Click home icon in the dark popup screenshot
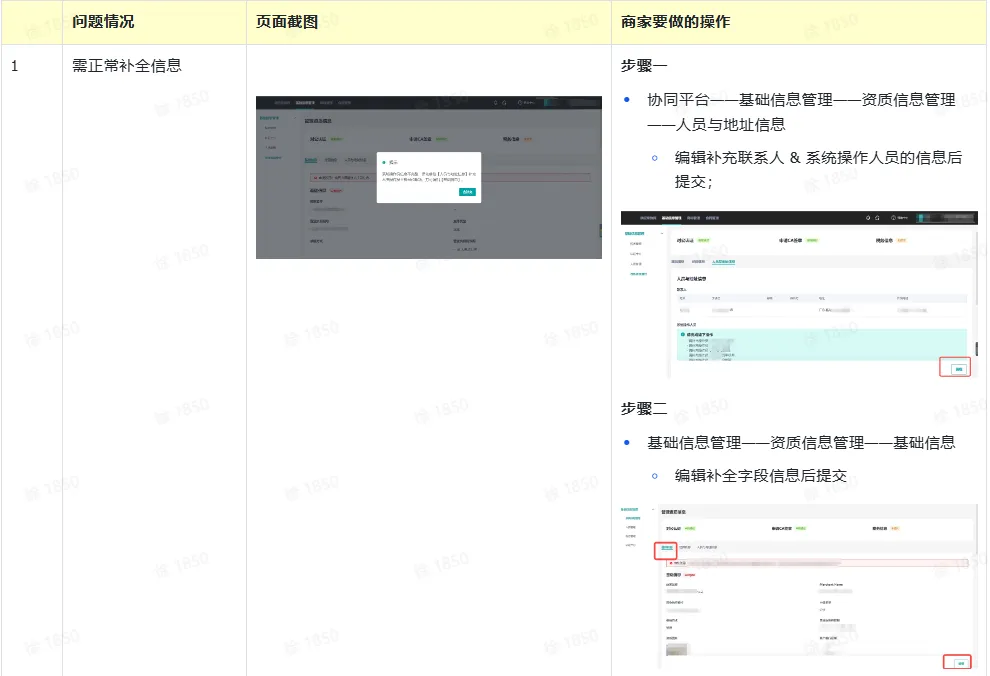 504,102
